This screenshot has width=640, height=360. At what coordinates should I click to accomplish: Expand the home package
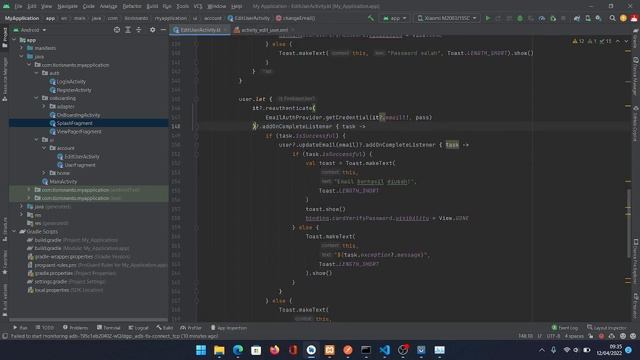pos(44,173)
